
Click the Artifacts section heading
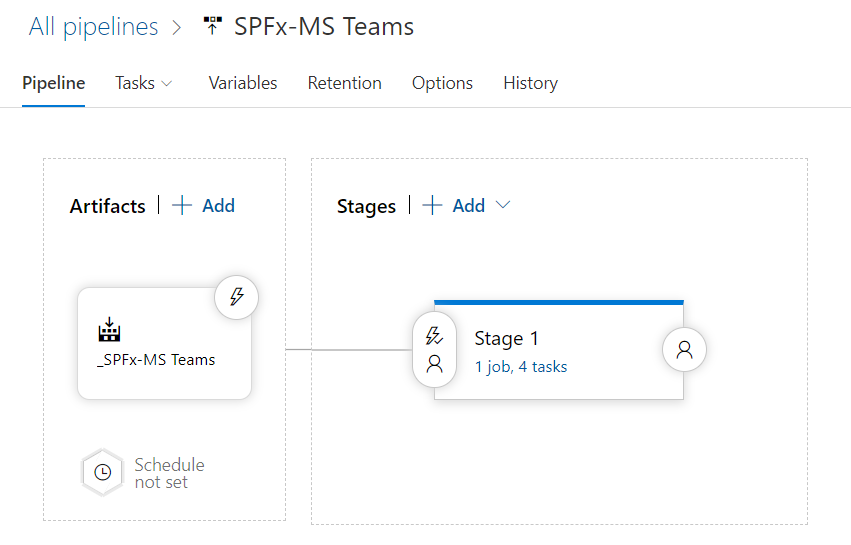pyautogui.click(x=107, y=206)
